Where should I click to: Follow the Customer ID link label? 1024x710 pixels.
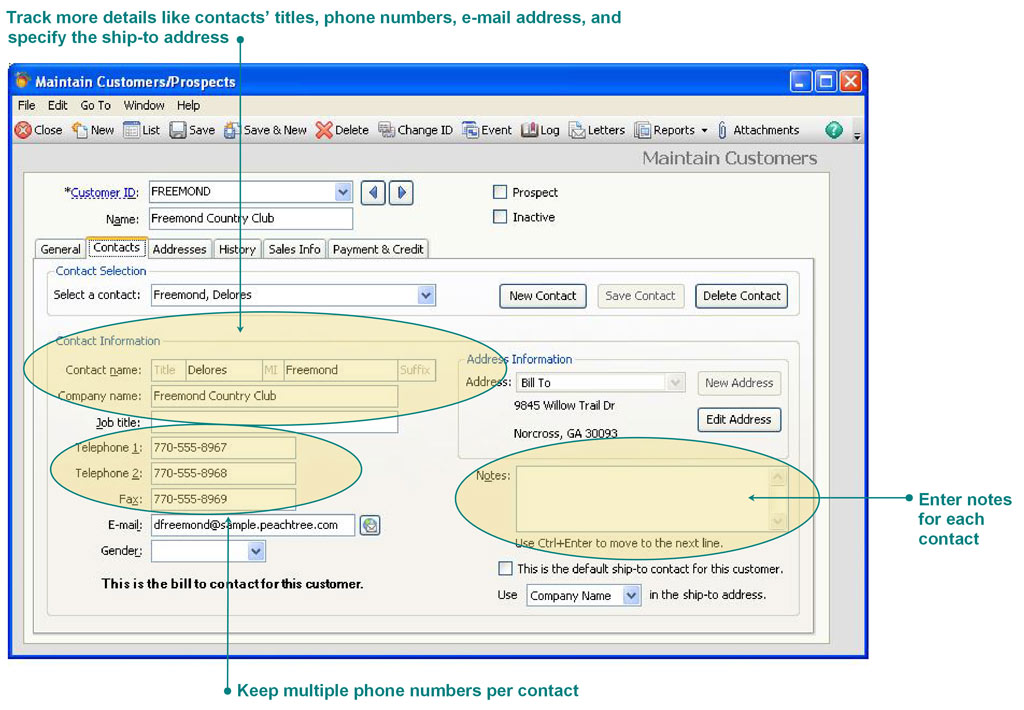104,193
